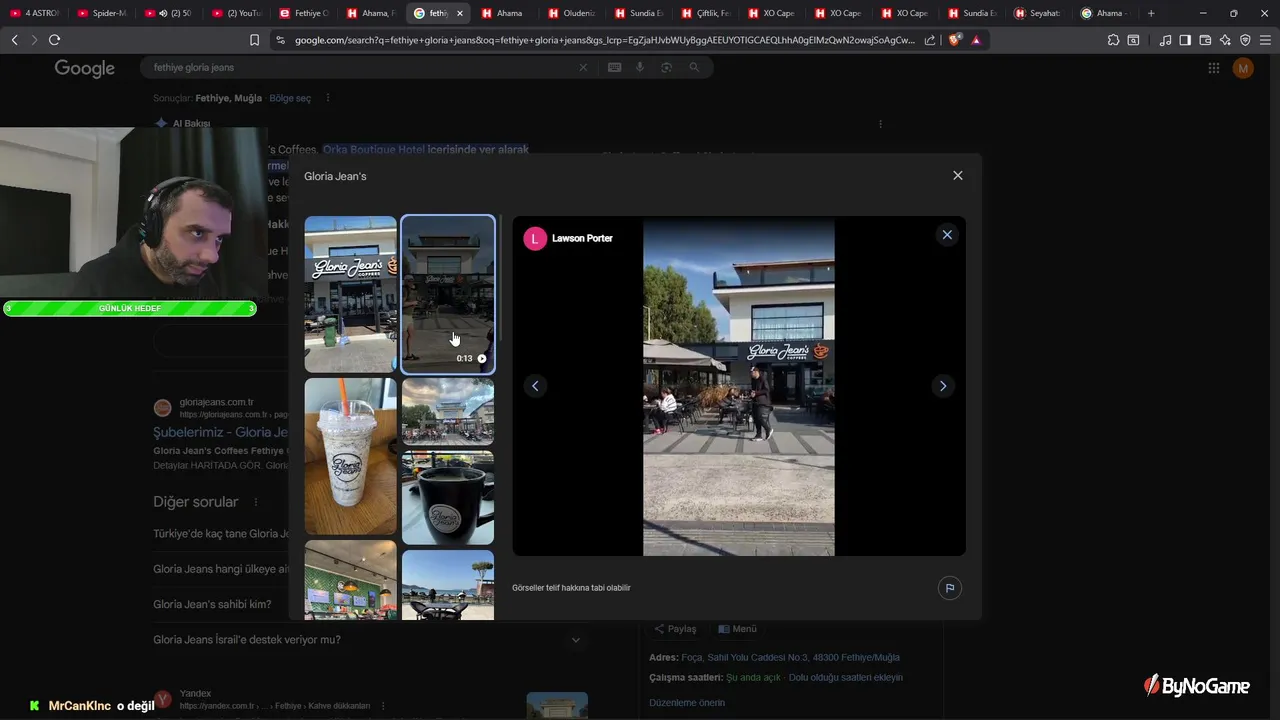
Task: Select the iced drink cup thumbnail
Action: (x=350, y=456)
